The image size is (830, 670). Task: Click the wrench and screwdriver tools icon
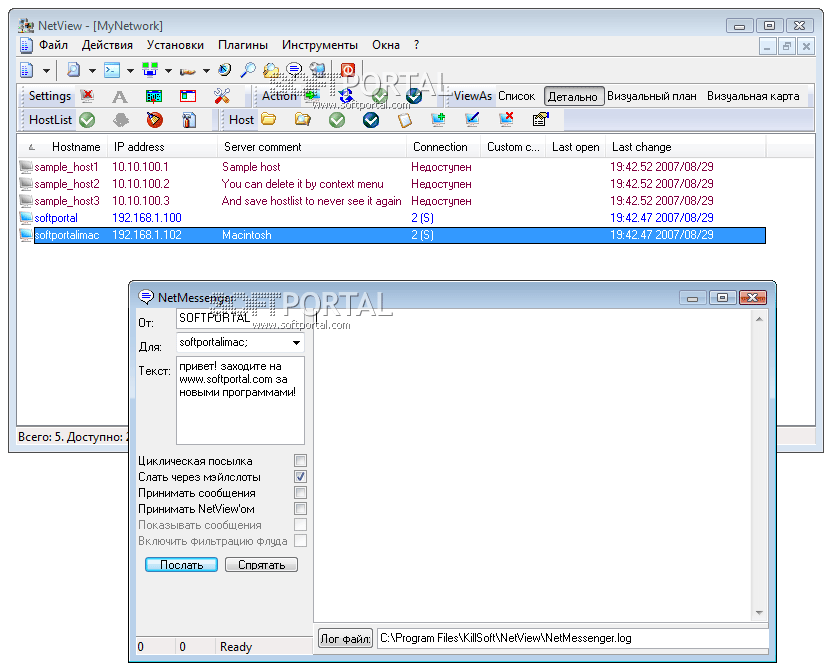[x=222, y=96]
